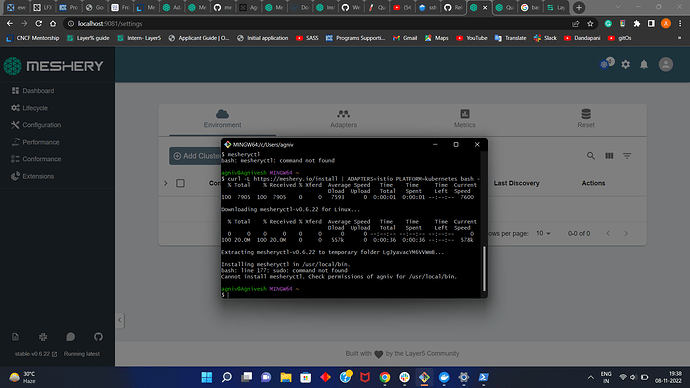Open weather widget on taskbar

[x=23, y=377]
